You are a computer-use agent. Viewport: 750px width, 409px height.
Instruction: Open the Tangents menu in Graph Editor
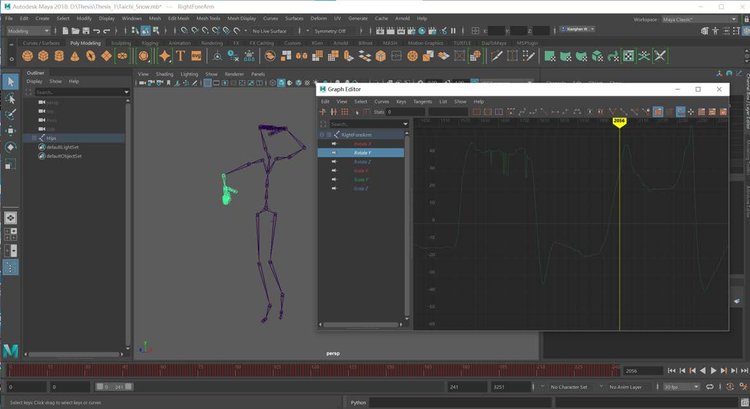422,101
